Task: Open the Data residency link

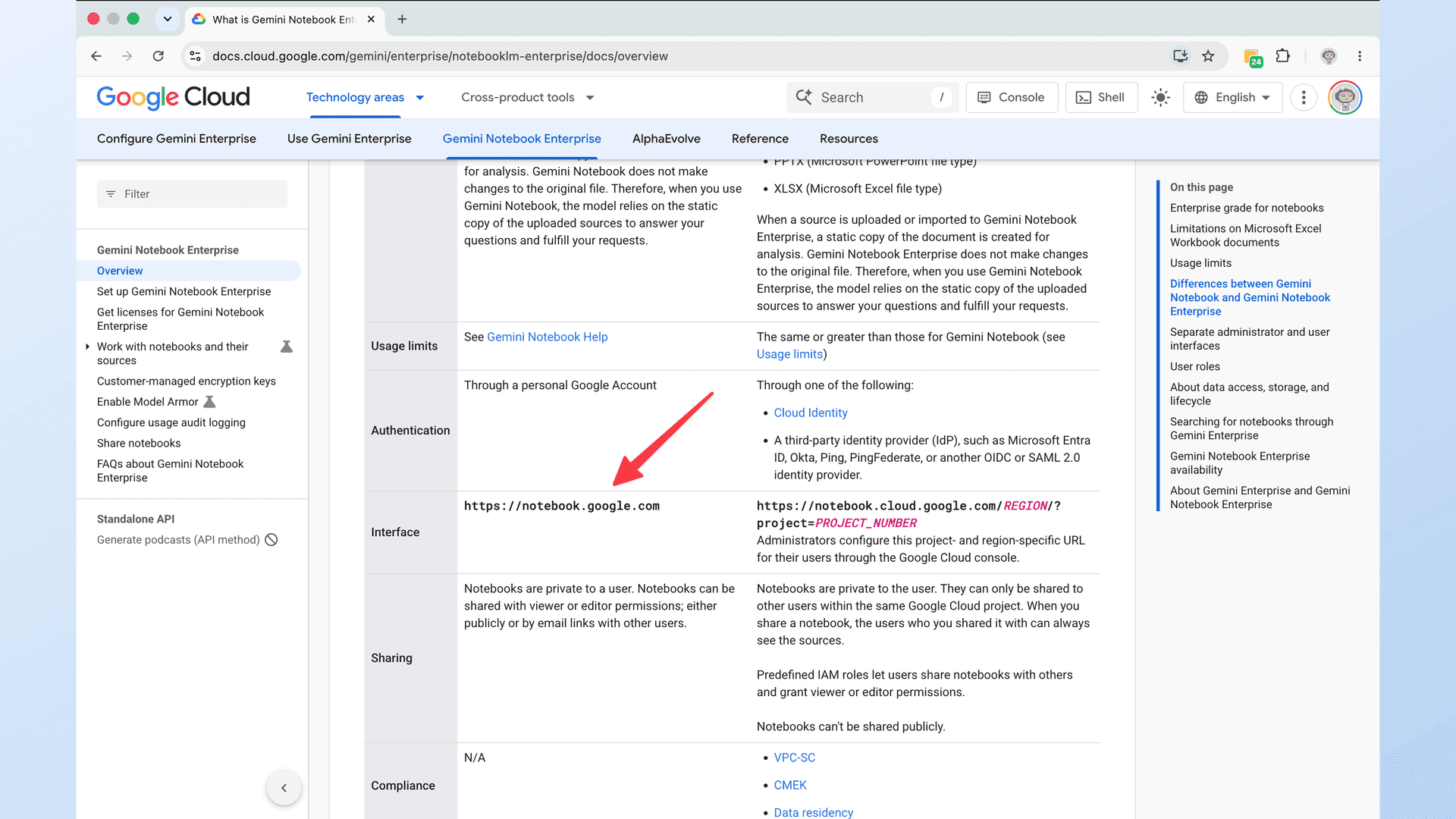Action: (813, 812)
